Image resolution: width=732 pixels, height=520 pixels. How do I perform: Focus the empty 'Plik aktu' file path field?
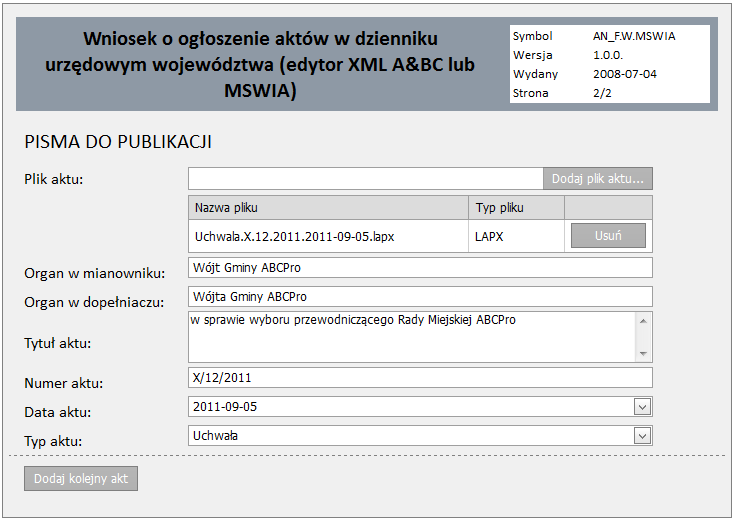[366, 179]
